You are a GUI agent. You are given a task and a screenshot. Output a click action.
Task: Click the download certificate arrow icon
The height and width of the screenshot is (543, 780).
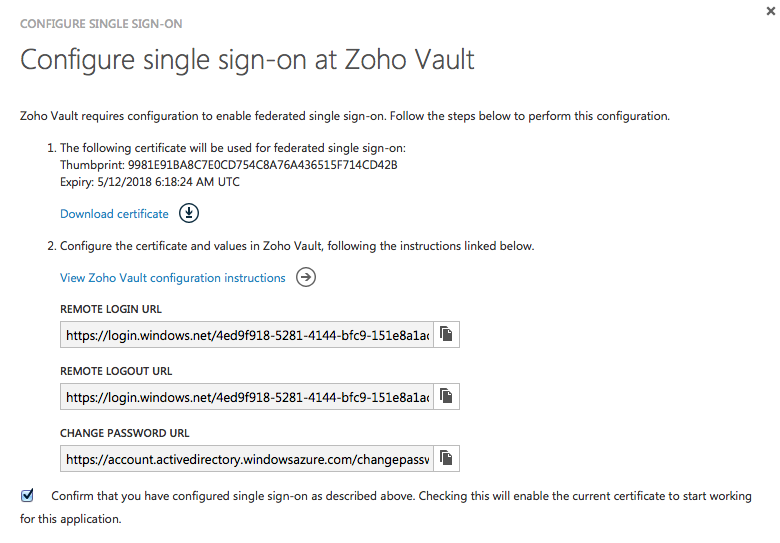click(x=190, y=213)
